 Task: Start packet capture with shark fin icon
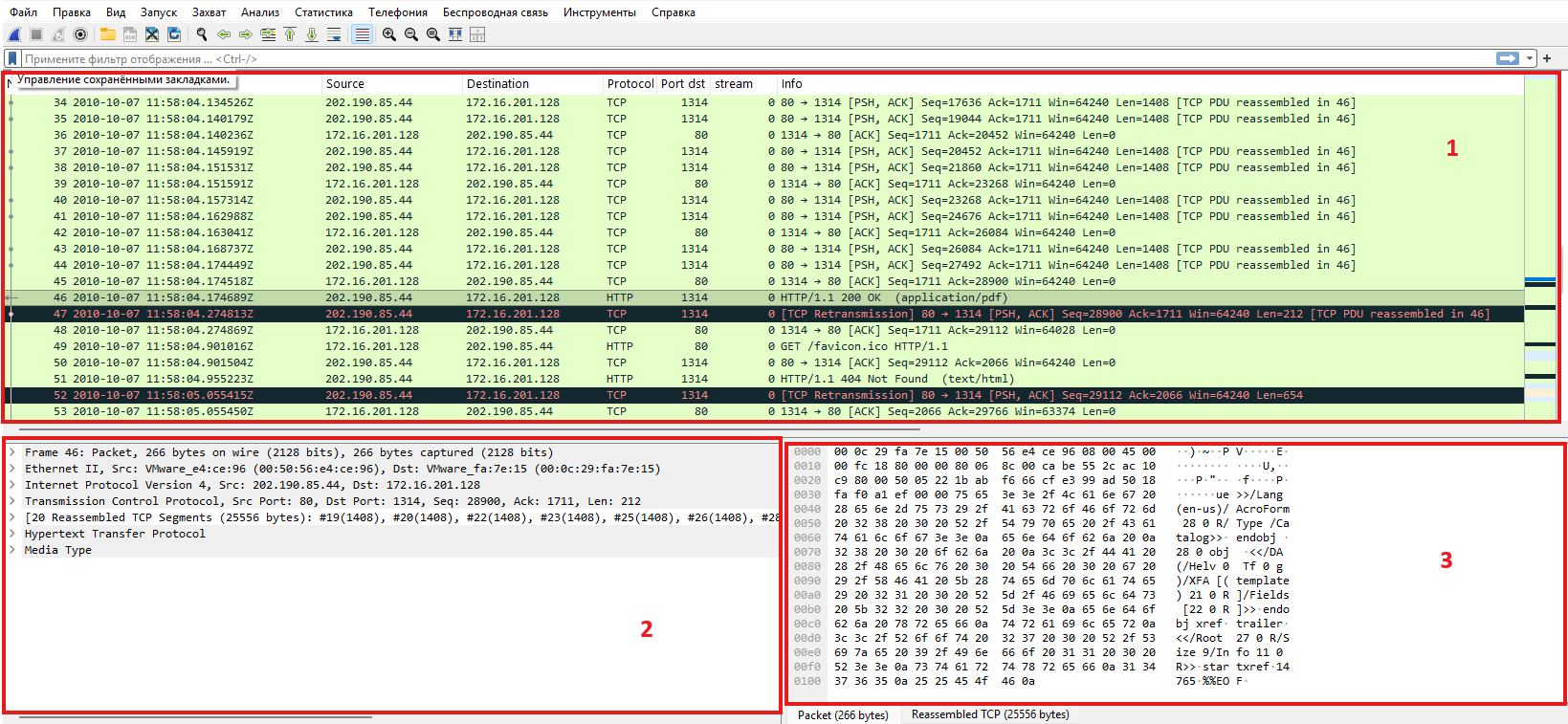(x=14, y=34)
